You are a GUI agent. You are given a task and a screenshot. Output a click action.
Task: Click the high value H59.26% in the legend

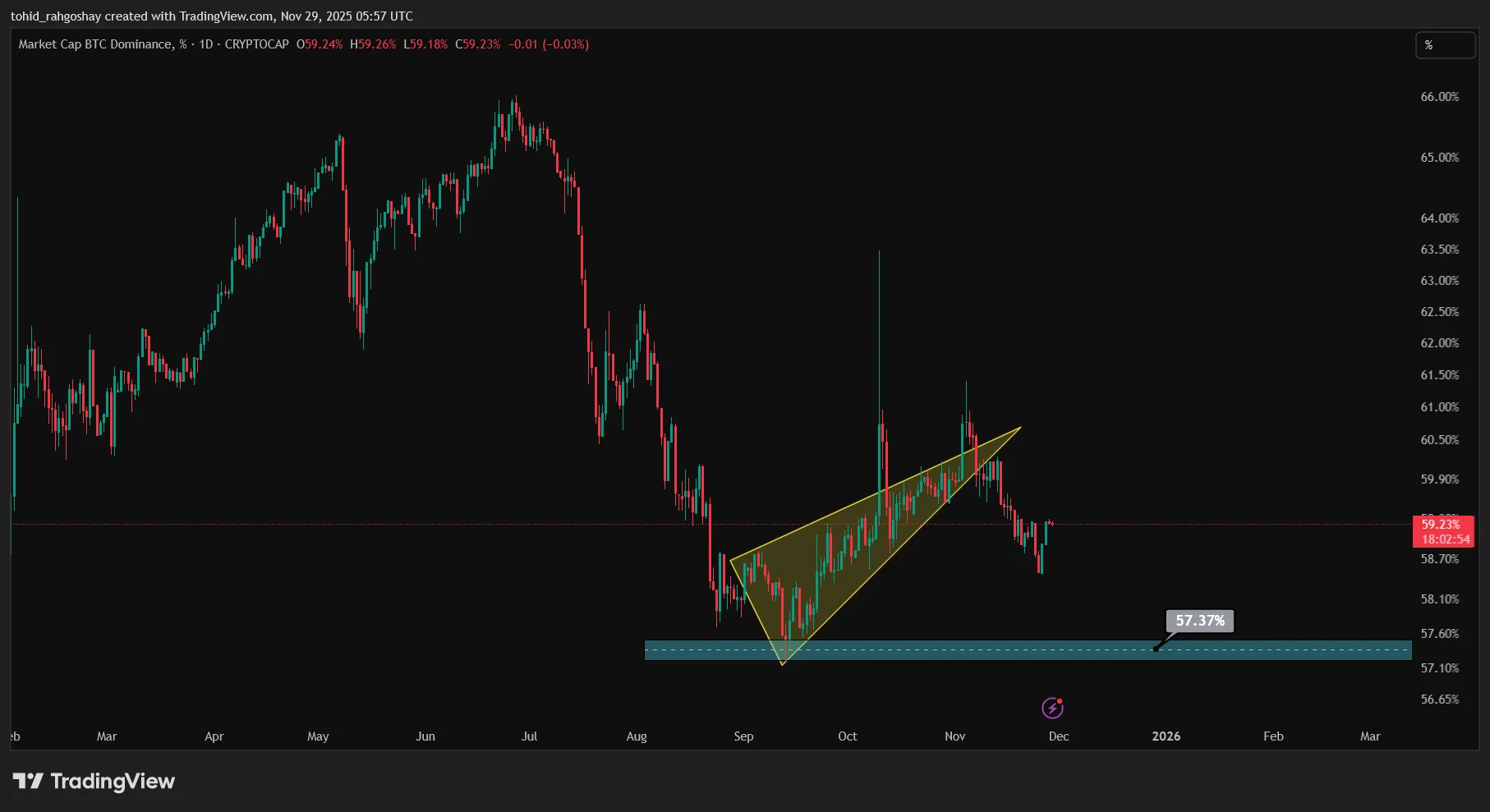[374, 44]
